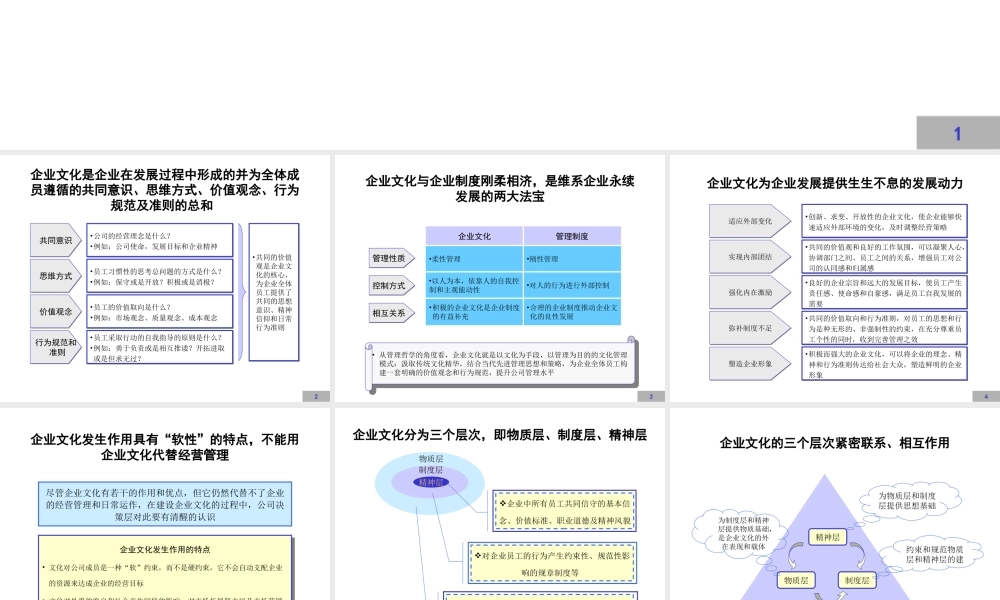This screenshot has height=600, width=1000.
Task: Click the 精神层 center of the ellipse diagram
Action: point(431,483)
